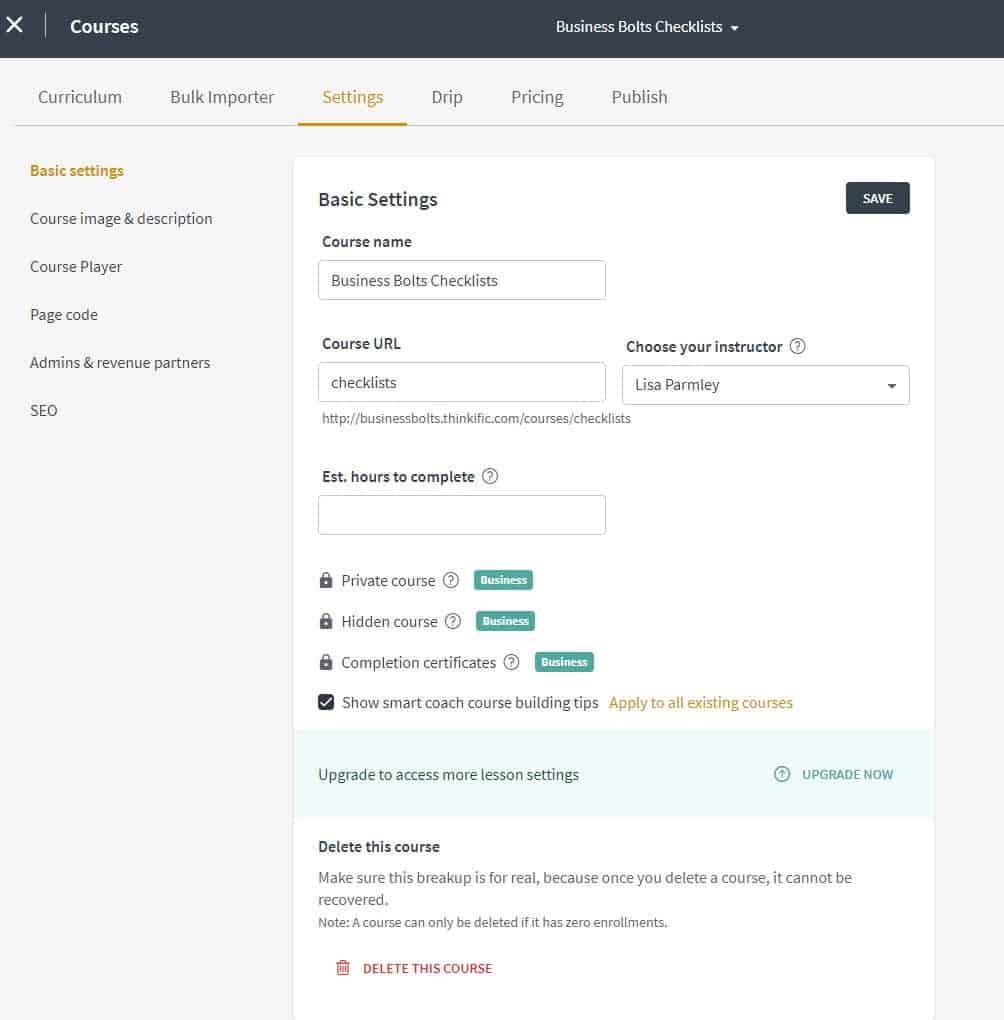Image resolution: width=1004 pixels, height=1020 pixels.
Task: Open help icon next to Hidden course
Action: tap(453, 621)
